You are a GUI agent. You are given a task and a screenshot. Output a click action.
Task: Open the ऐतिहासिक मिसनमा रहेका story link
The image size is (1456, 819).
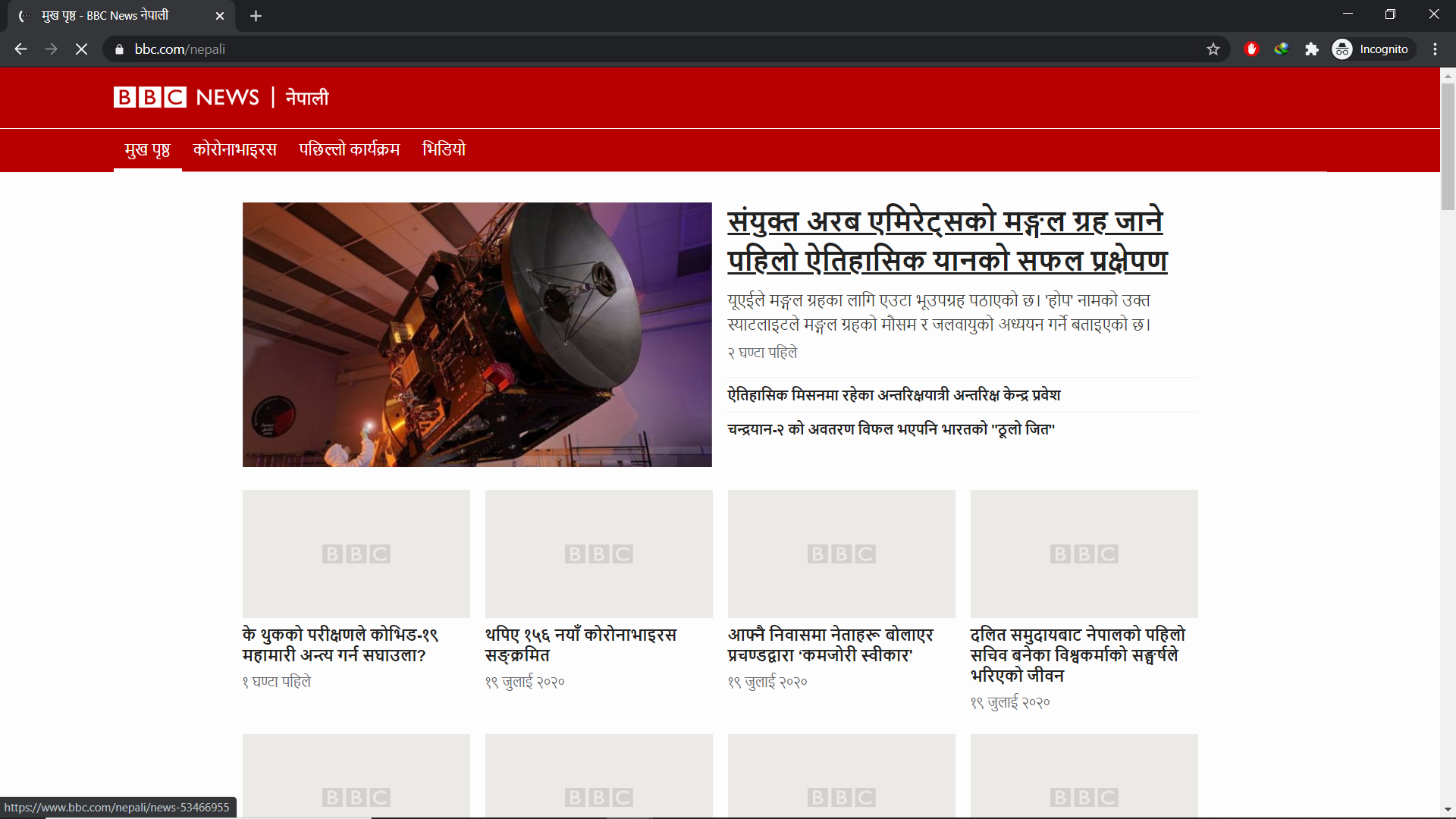coord(894,395)
